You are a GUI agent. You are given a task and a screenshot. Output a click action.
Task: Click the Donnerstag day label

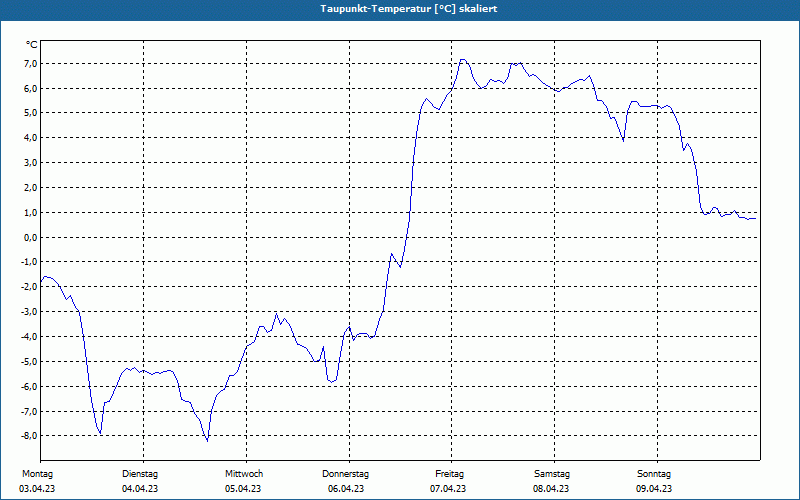pyautogui.click(x=345, y=474)
